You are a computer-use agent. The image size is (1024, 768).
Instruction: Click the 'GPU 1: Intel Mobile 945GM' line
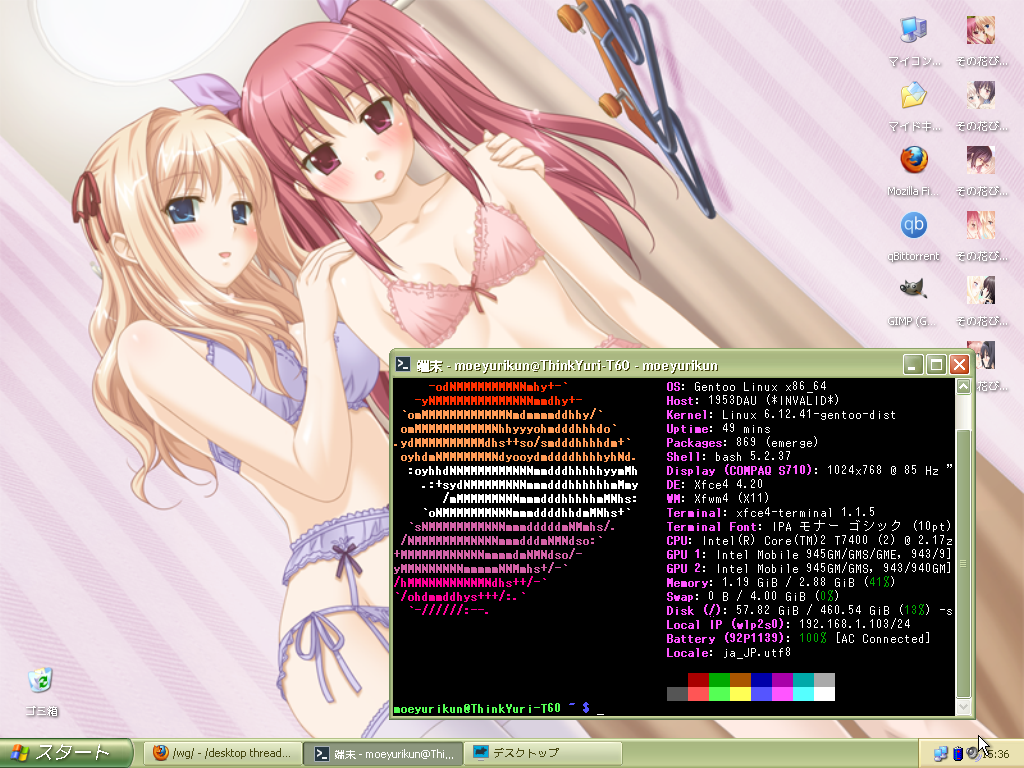809,554
